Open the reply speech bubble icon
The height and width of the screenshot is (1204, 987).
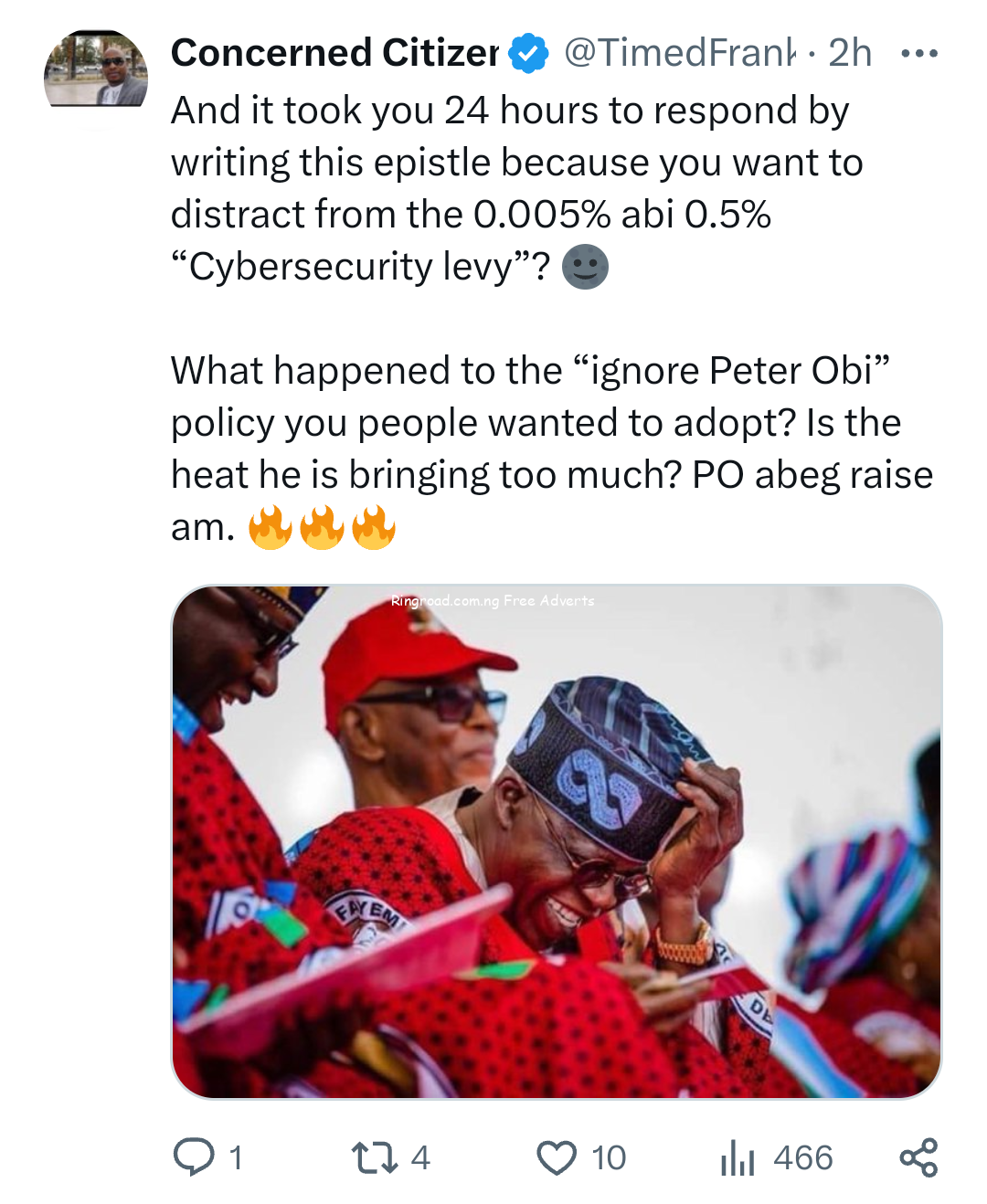(x=194, y=1156)
